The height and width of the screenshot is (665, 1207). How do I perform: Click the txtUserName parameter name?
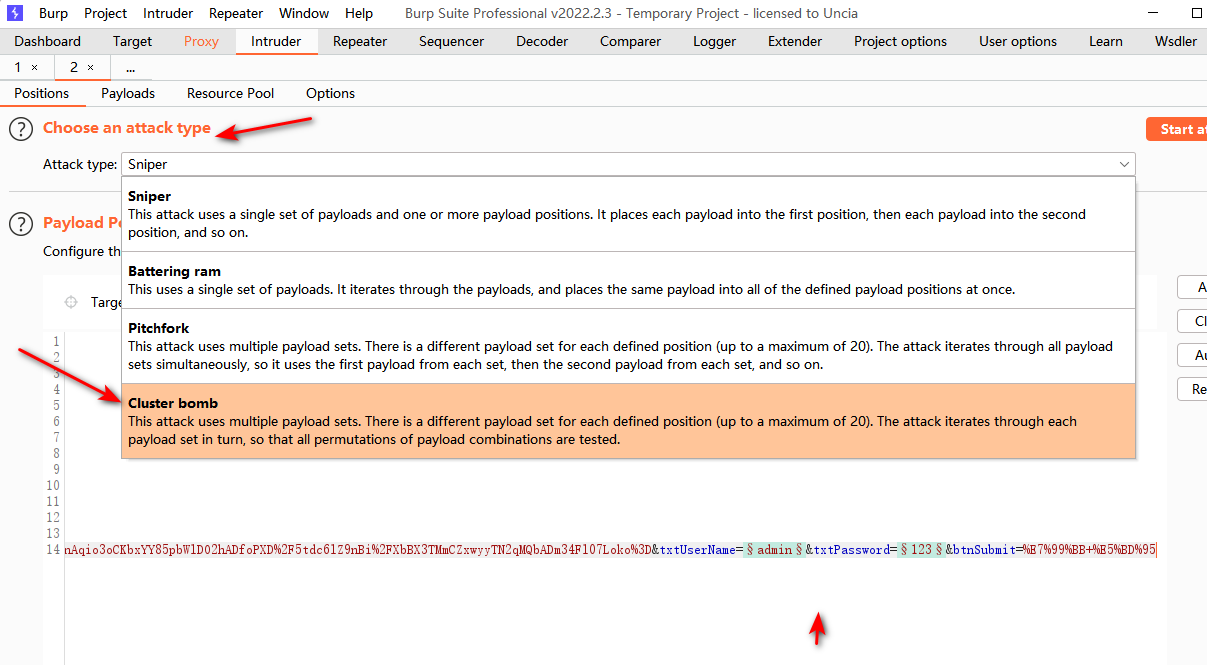tap(698, 550)
